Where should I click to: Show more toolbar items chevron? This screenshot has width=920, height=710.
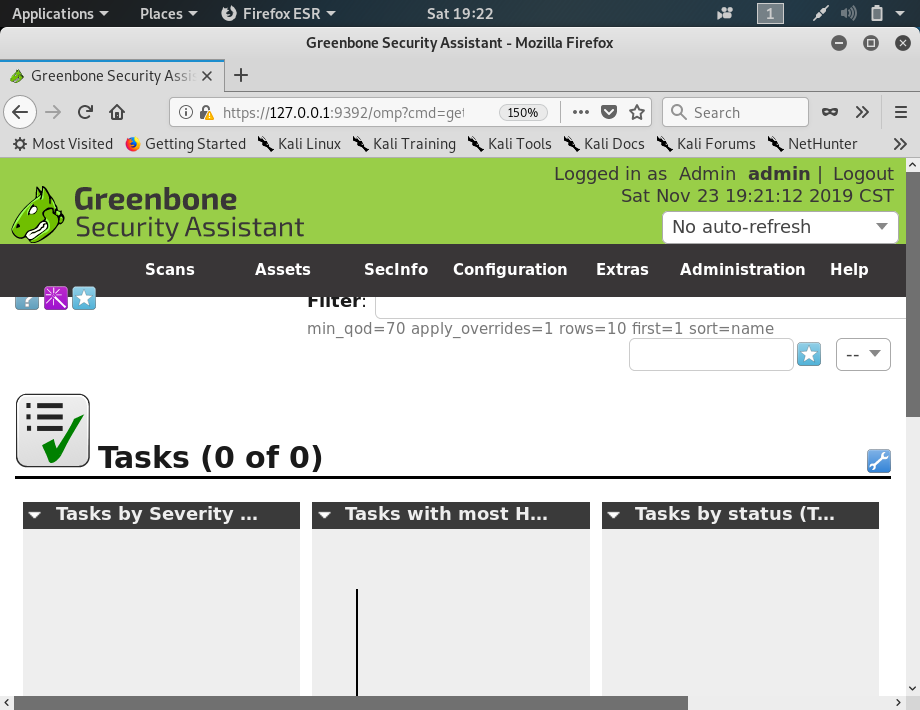pos(861,112)
